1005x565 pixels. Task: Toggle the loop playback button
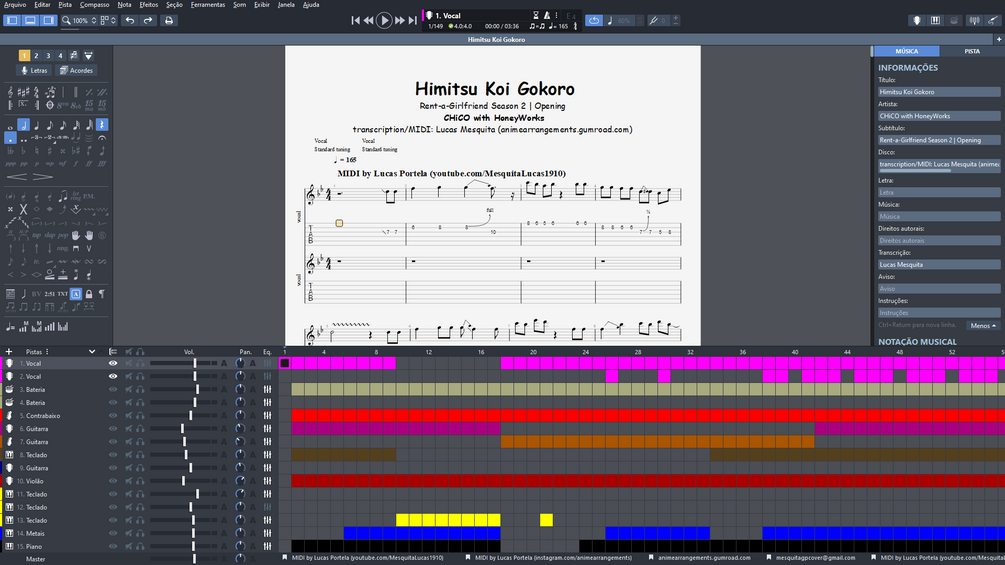[594, 20]
